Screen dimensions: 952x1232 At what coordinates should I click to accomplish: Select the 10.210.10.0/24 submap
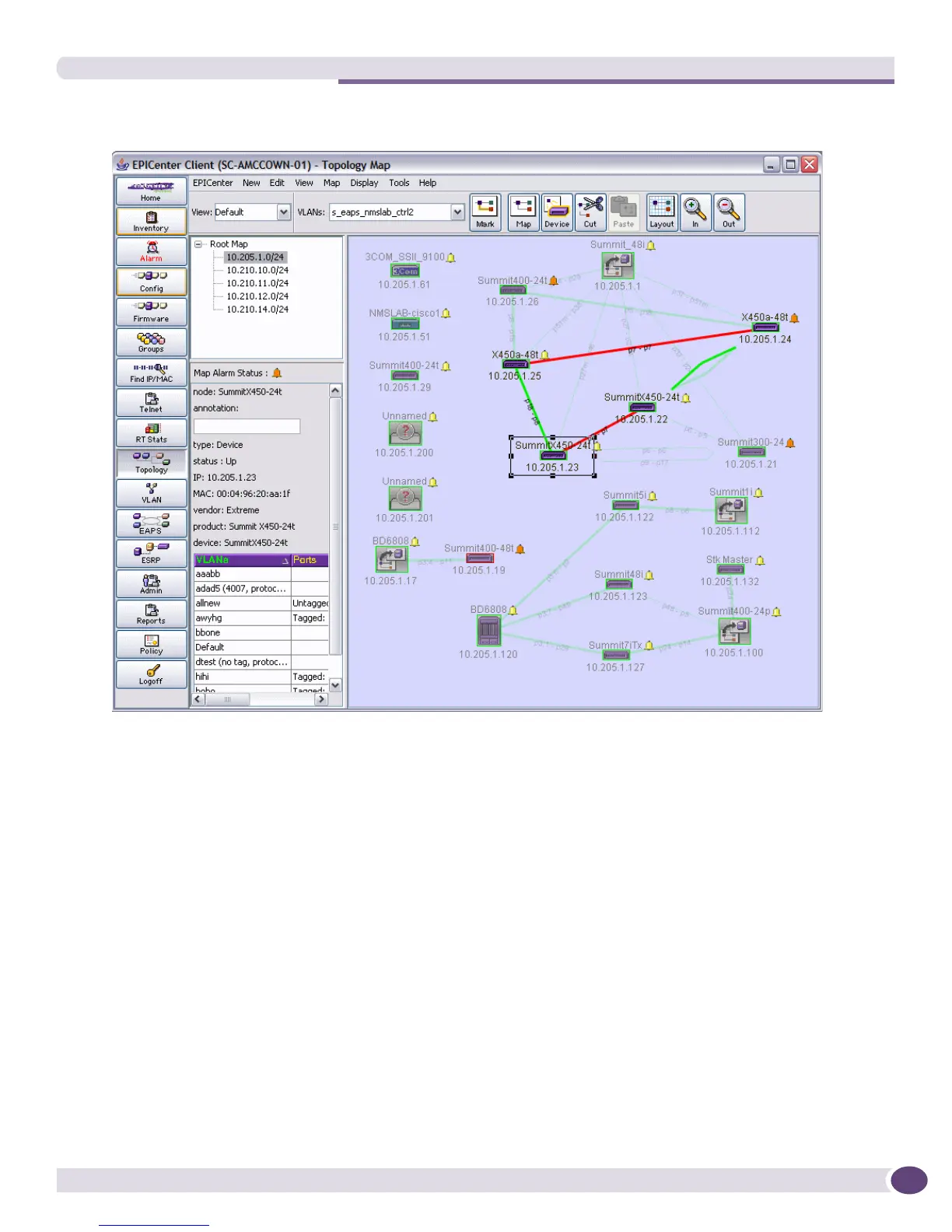click(257, 271)
